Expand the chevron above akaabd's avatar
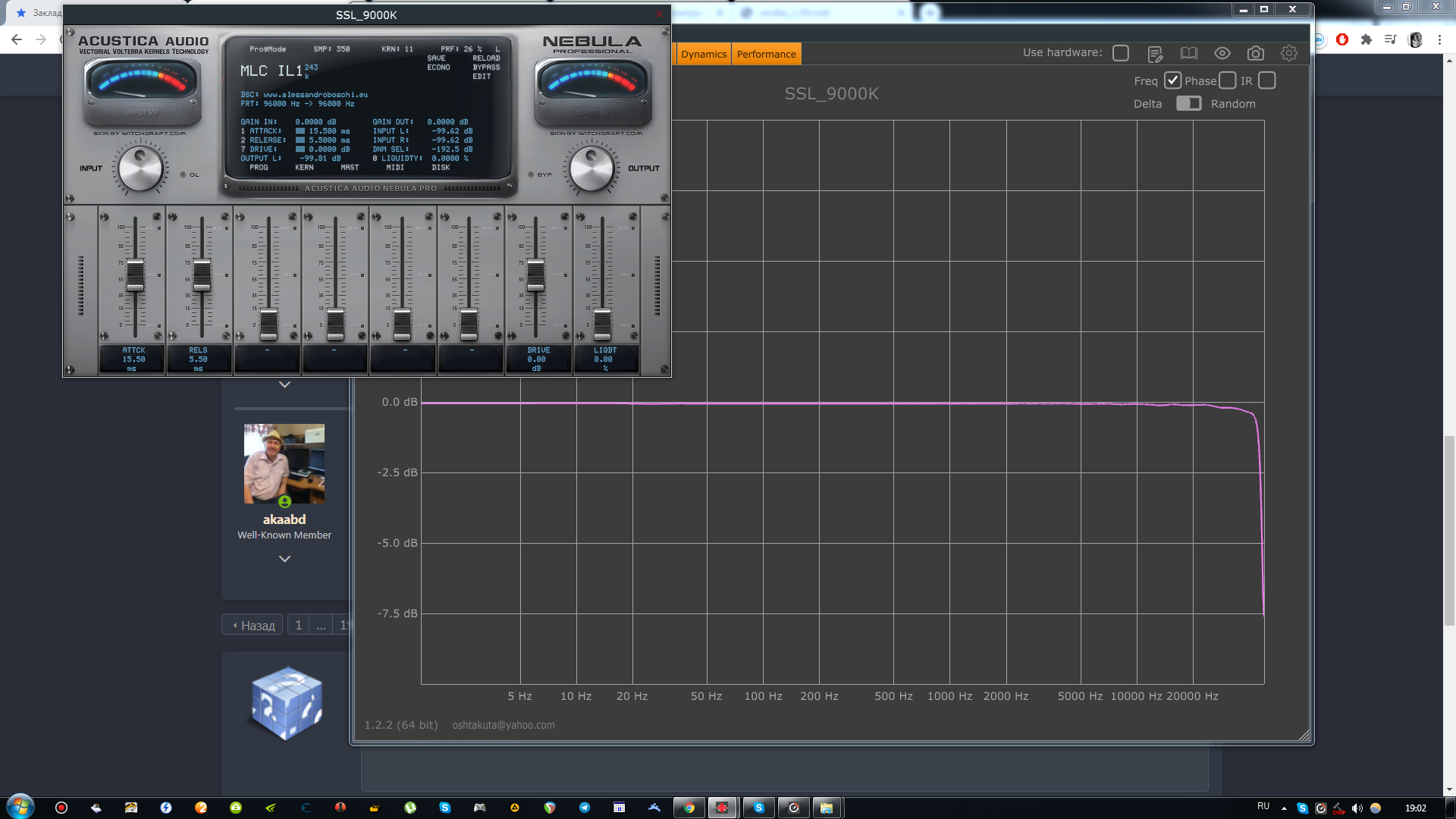 pyautogui.click(x=284, y=384)
